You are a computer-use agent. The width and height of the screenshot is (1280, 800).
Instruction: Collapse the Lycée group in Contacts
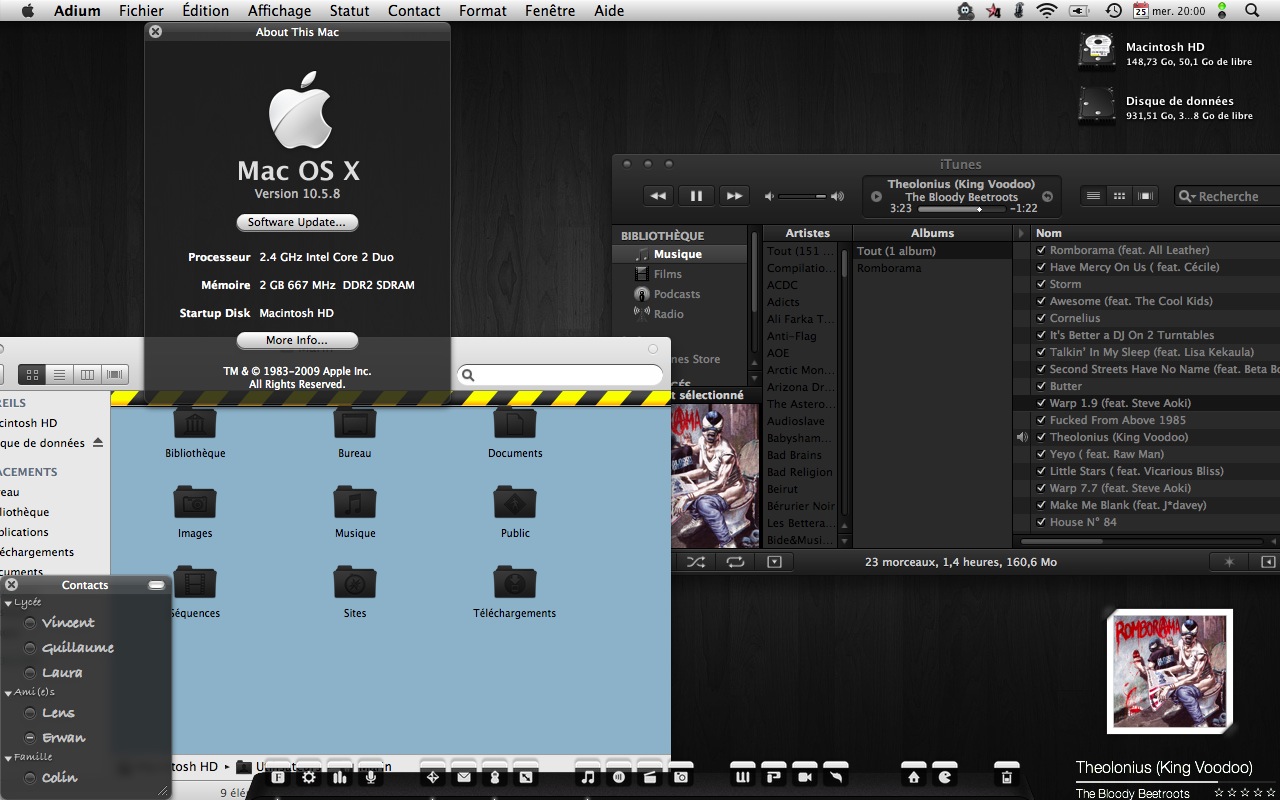9,603
